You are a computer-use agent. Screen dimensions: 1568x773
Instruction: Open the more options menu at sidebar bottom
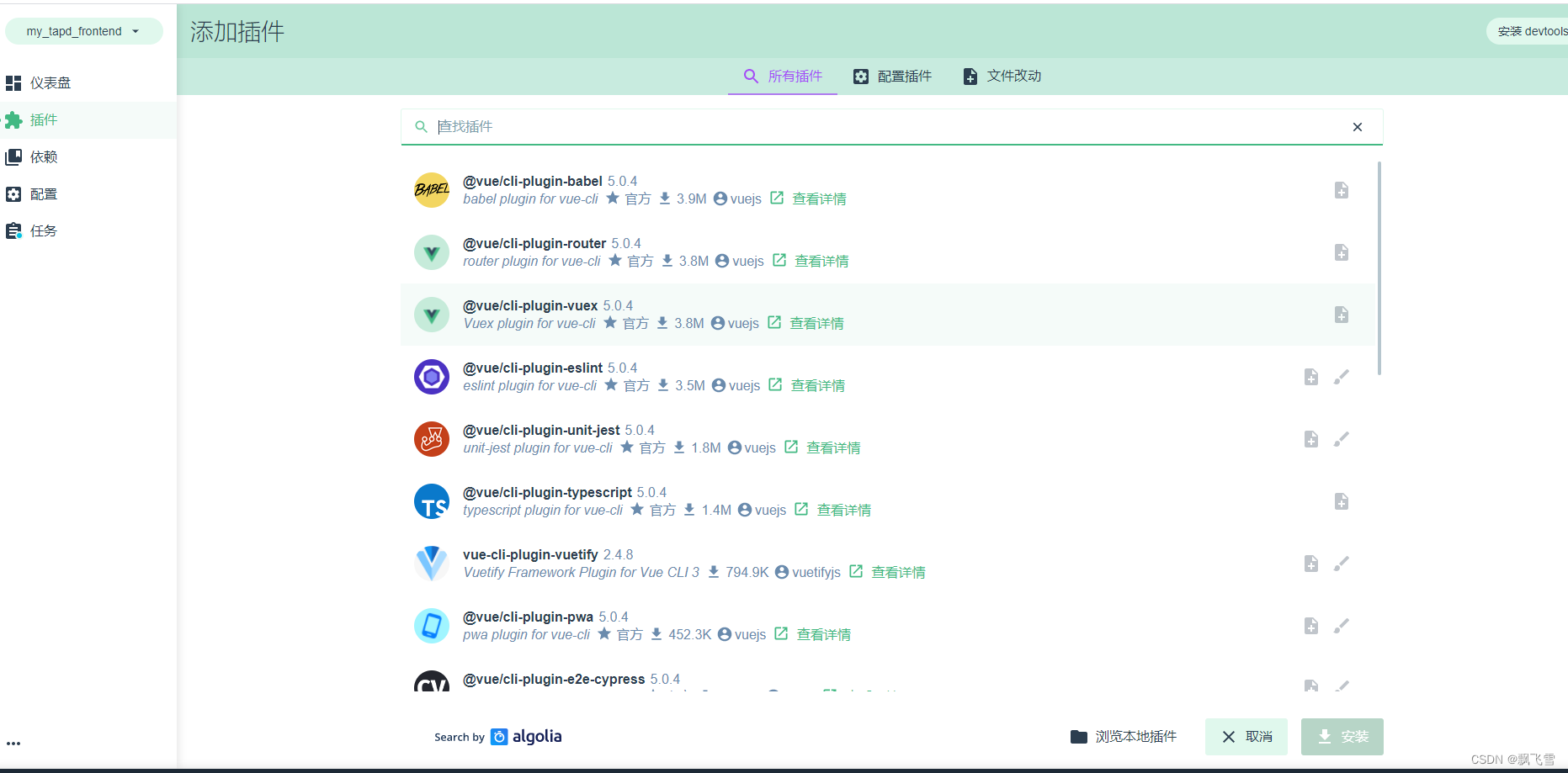pyautogui.click(x=13, y=744)
